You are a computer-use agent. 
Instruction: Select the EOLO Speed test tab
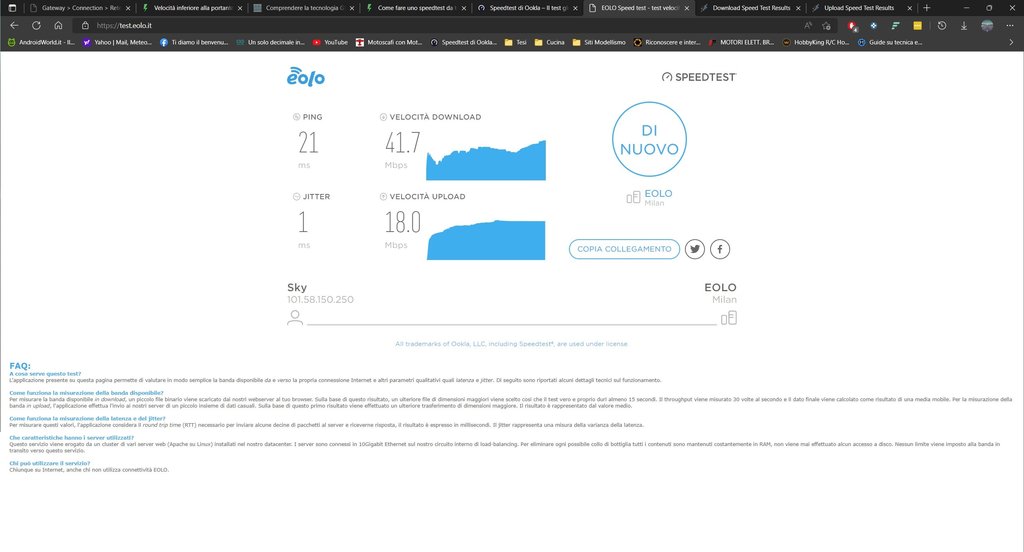[639, 8]
